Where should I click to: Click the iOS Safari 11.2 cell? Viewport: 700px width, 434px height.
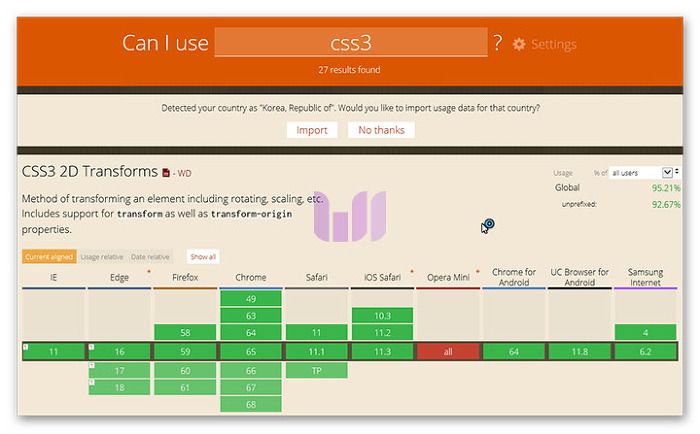pos(382,333)
